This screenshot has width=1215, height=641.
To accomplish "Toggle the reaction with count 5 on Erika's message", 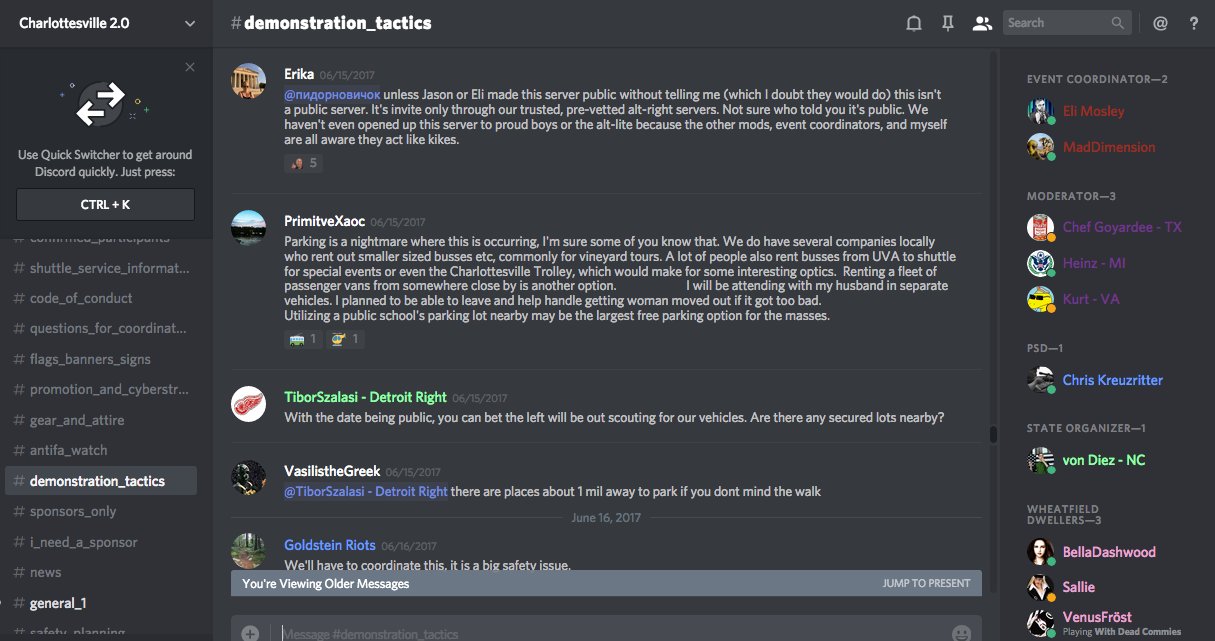I will 303,163.
